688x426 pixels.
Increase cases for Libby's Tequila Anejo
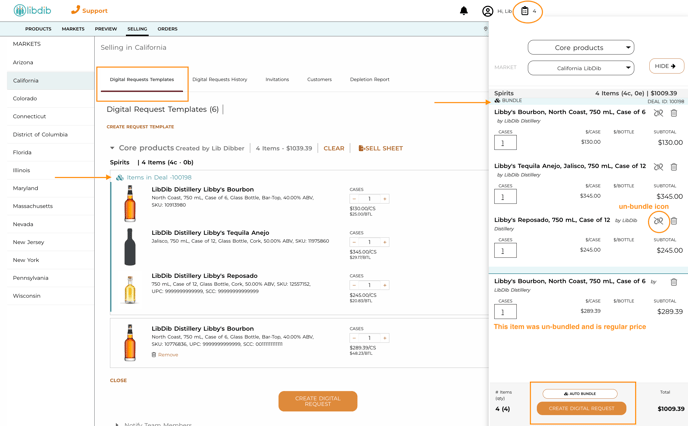pyautogui.click(x=385, y=242)
